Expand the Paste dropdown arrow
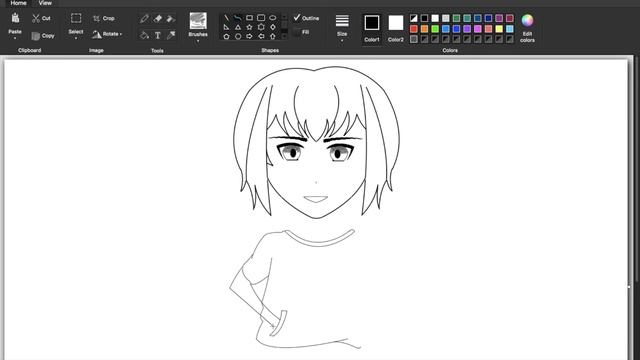Screen dimensions: 640x360 click(x=15, y=38)
